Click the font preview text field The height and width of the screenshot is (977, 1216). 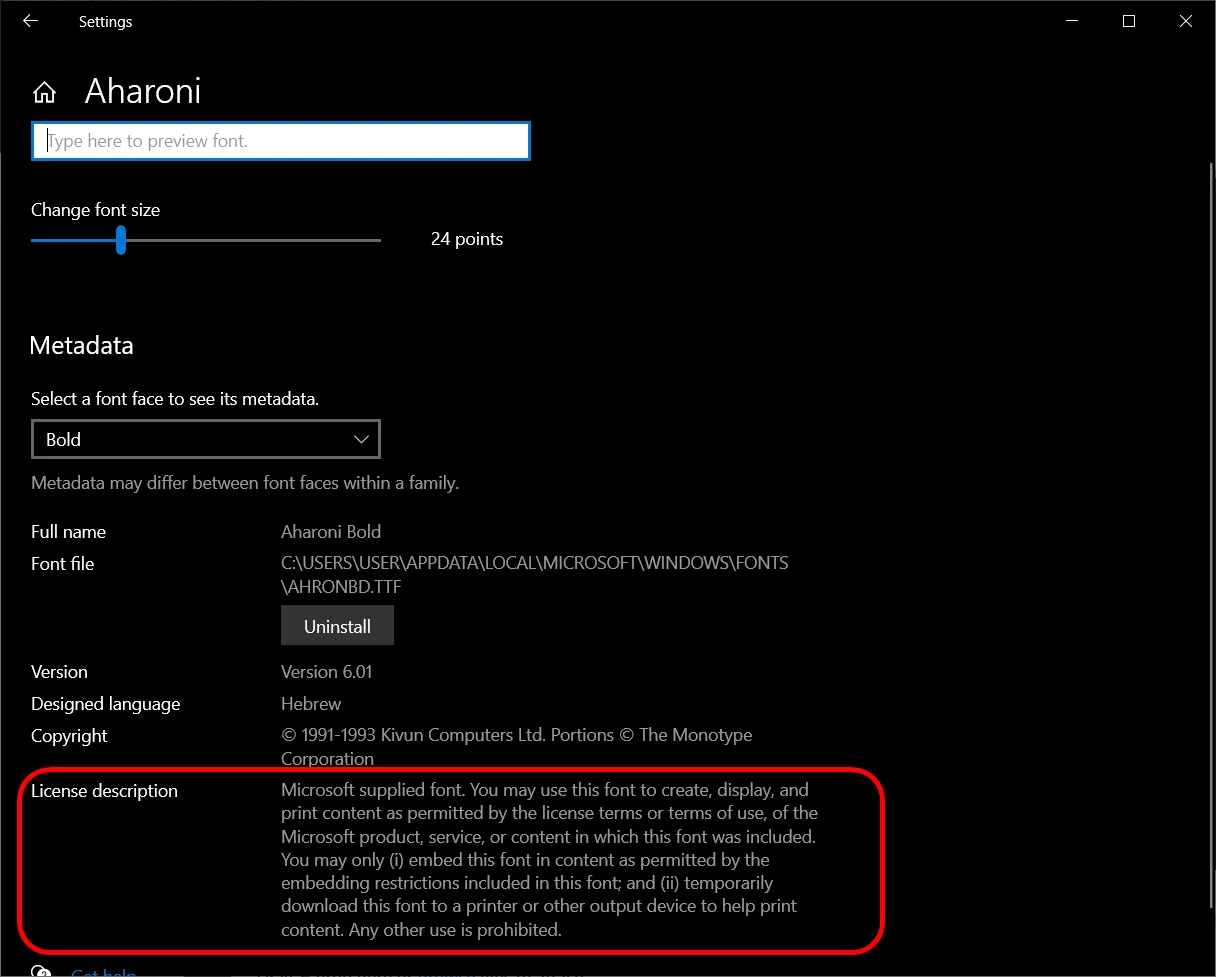tap(281, 141)
